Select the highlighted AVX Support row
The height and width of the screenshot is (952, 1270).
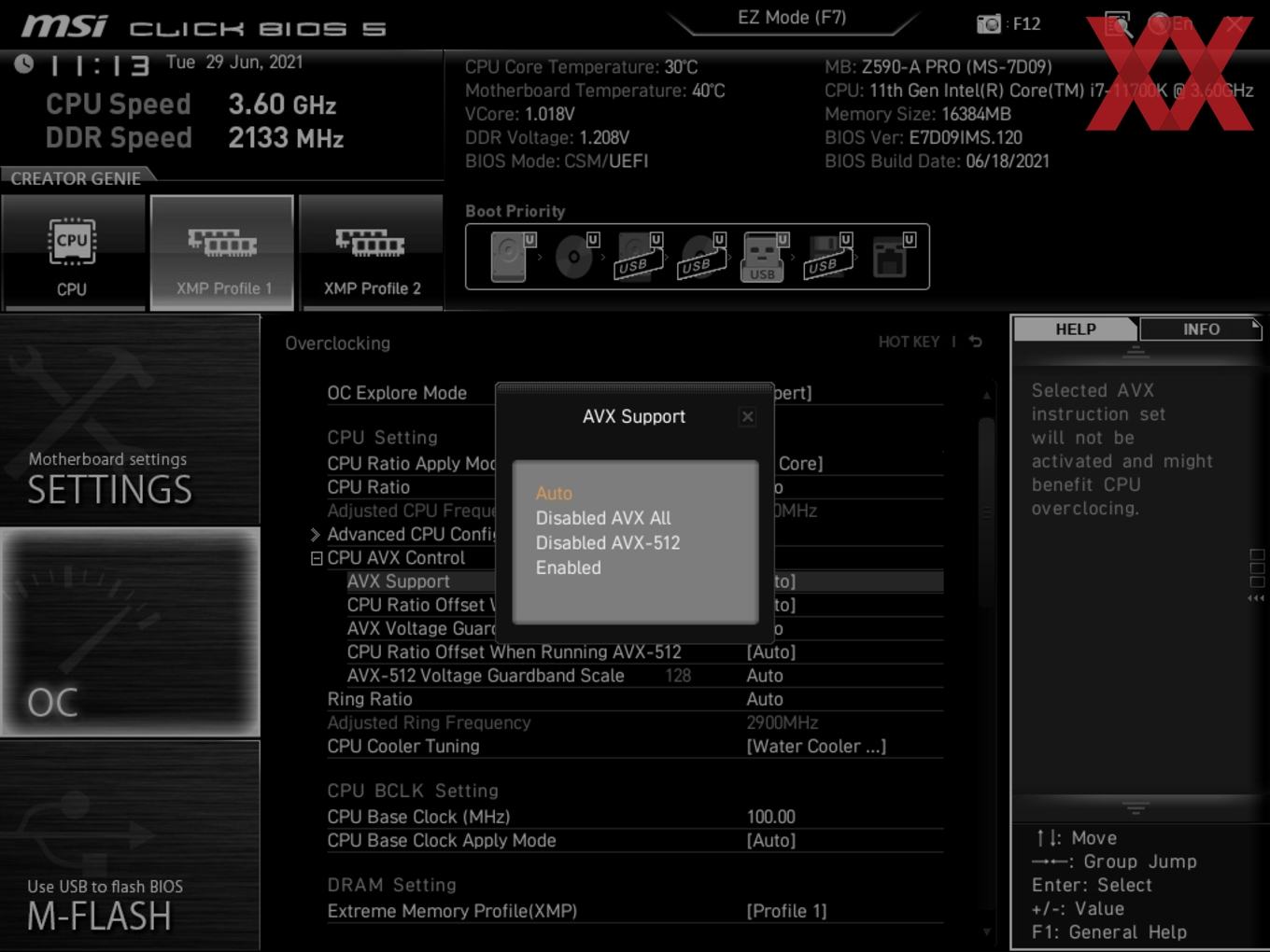[644, 581]
